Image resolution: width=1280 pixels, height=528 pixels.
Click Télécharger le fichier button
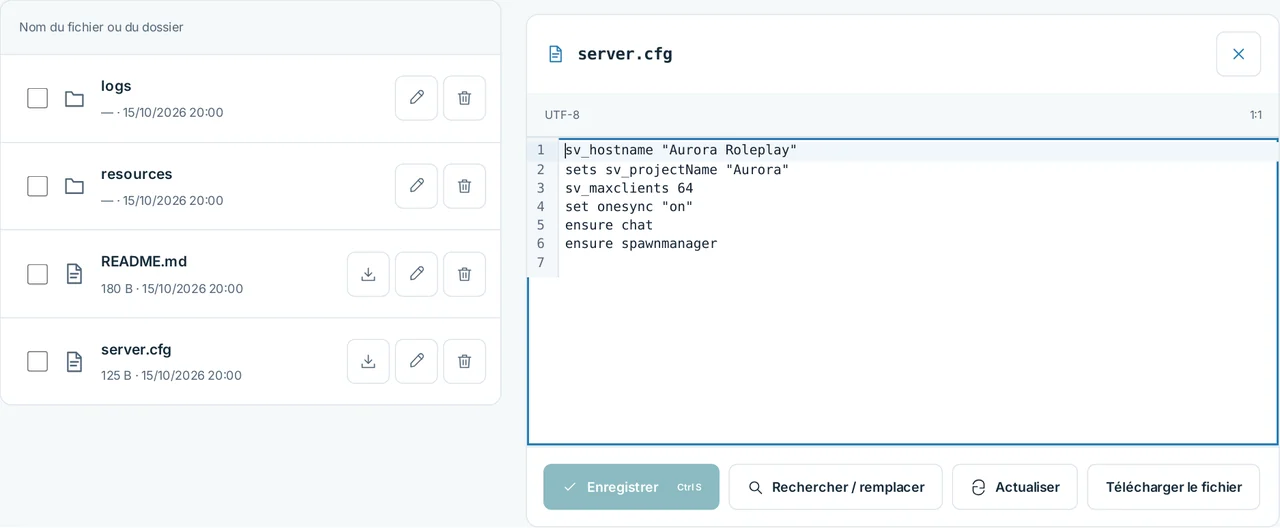1174,487
